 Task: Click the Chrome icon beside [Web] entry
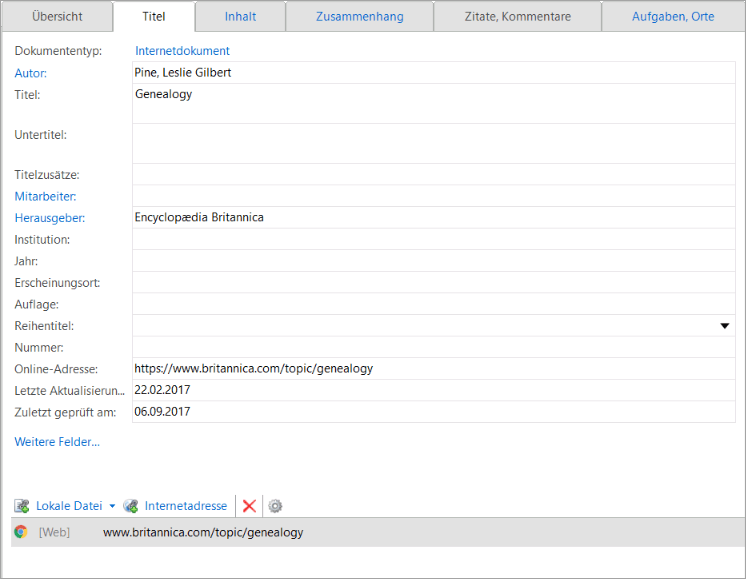(x=21, y=532)
